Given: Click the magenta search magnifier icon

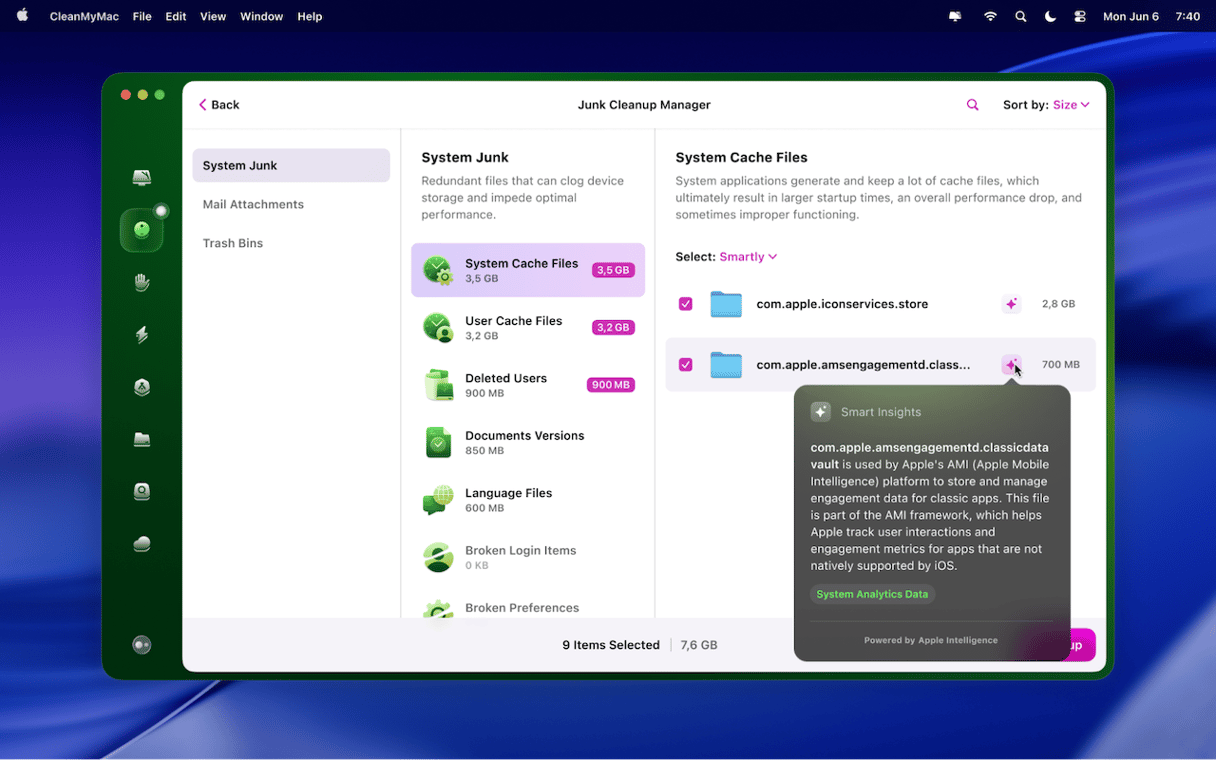Looking at the screenshot, I should coord(972,105).
